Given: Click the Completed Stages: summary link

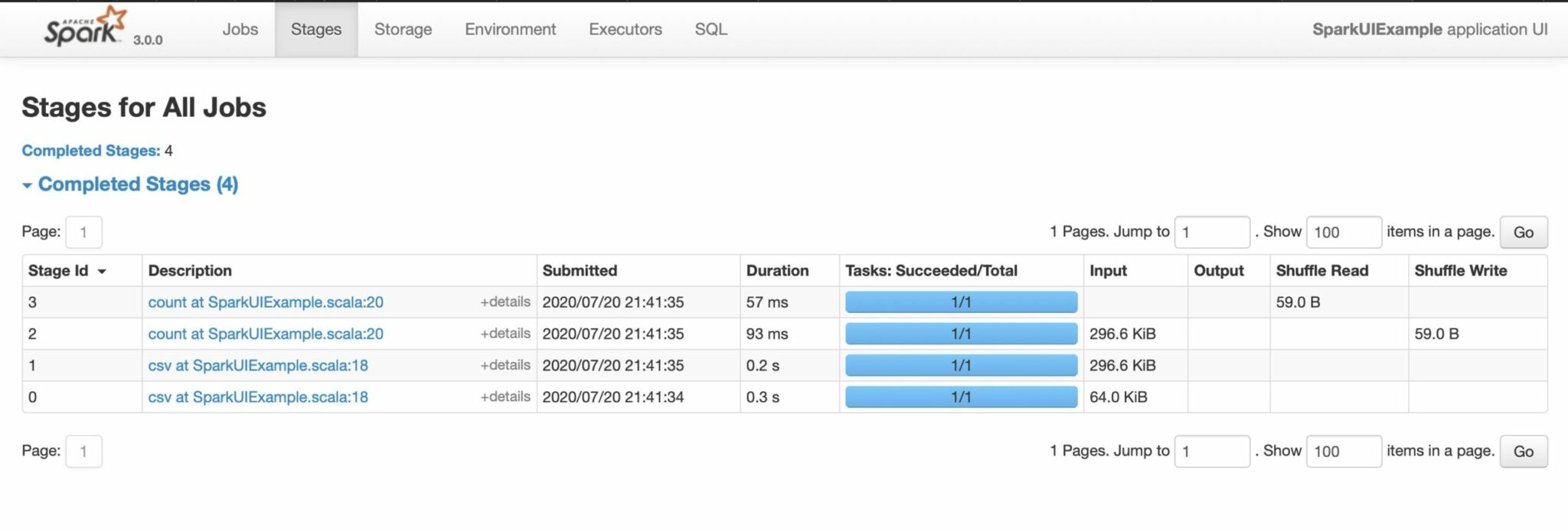Looking at the screenshot, I should click(90, 151).
